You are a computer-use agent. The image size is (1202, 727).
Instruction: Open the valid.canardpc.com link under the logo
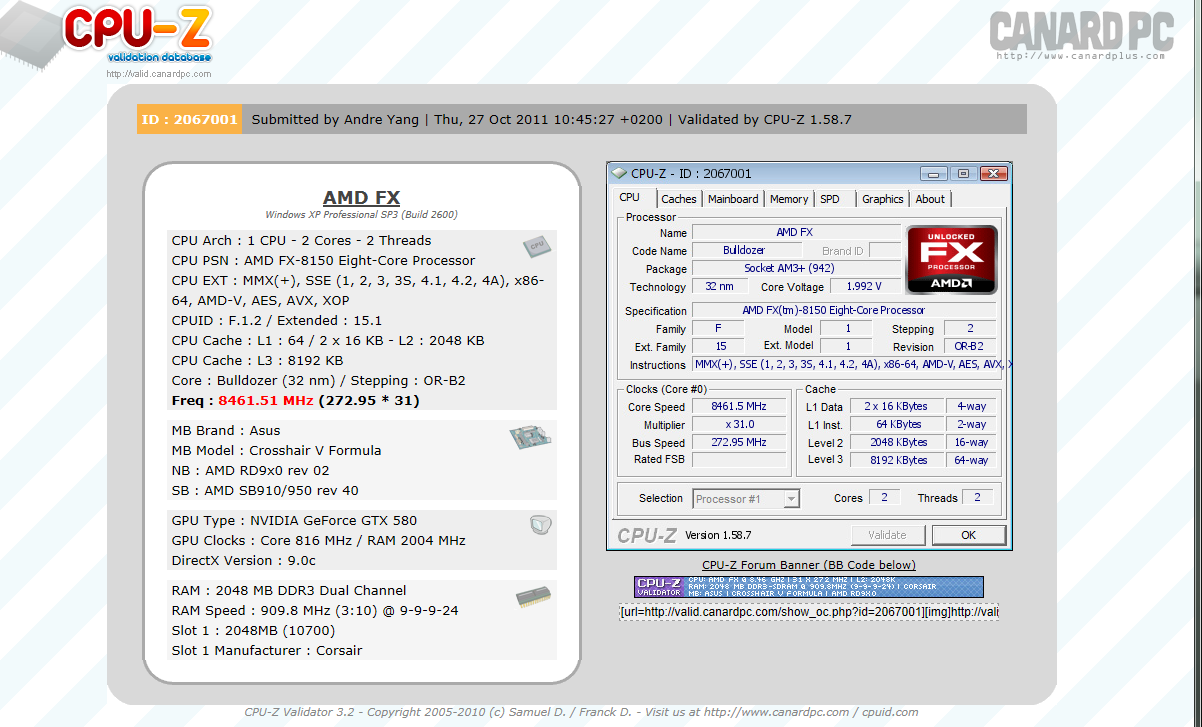pos(159,73)
